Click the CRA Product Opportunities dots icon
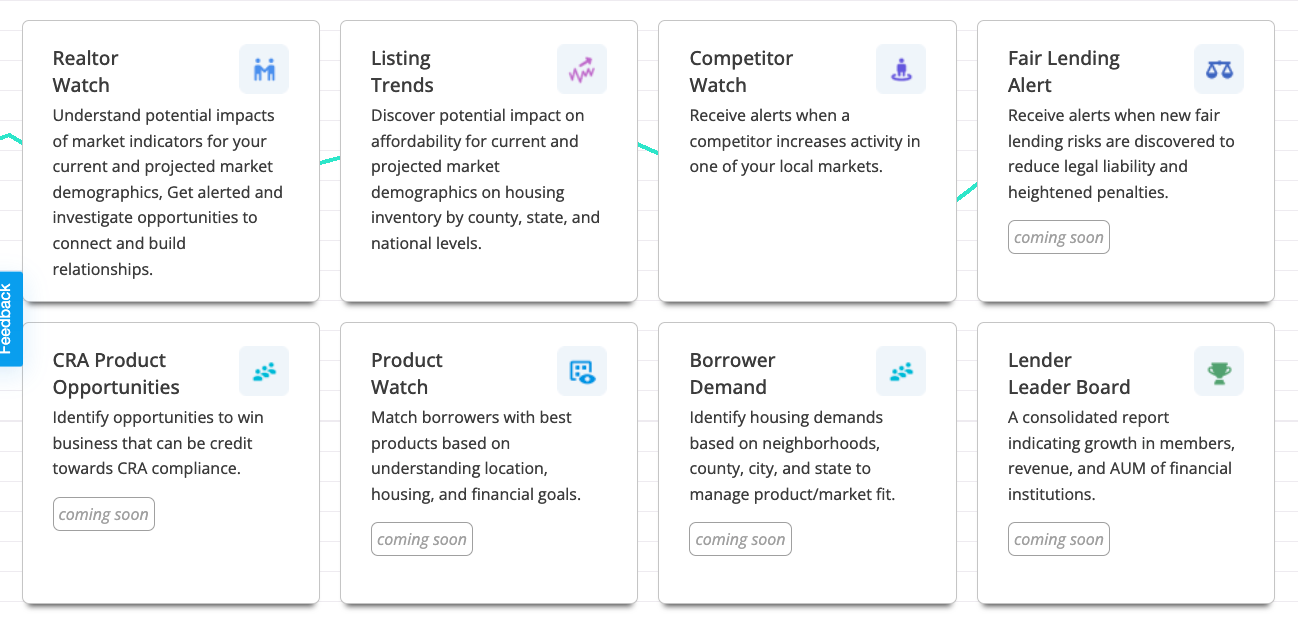This screenshot has width=1298, height=621. click(x=264, y=371)
